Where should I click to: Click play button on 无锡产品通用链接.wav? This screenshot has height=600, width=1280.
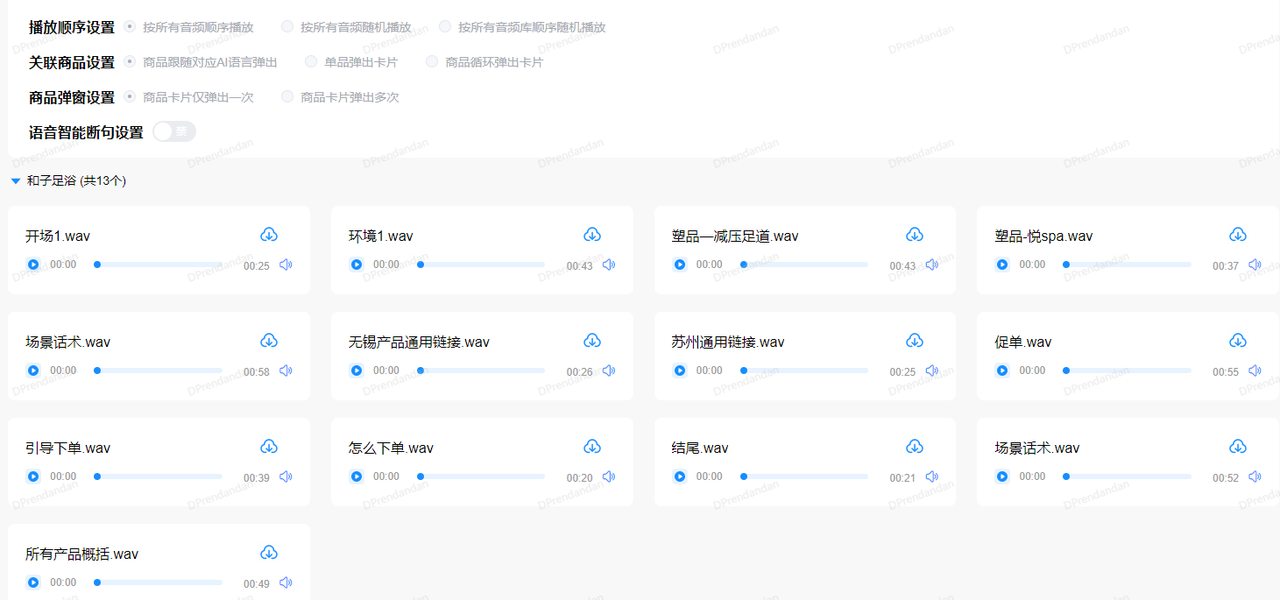(x=356, y=371)
